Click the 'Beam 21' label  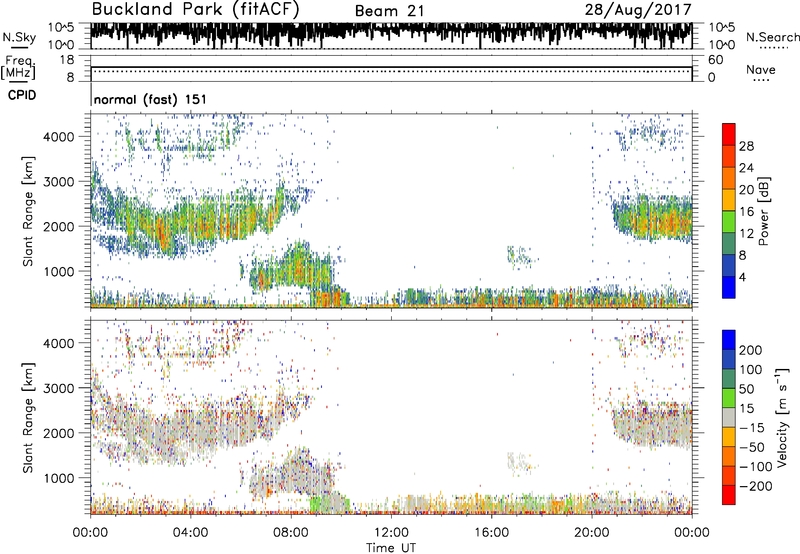coord(389,11)
